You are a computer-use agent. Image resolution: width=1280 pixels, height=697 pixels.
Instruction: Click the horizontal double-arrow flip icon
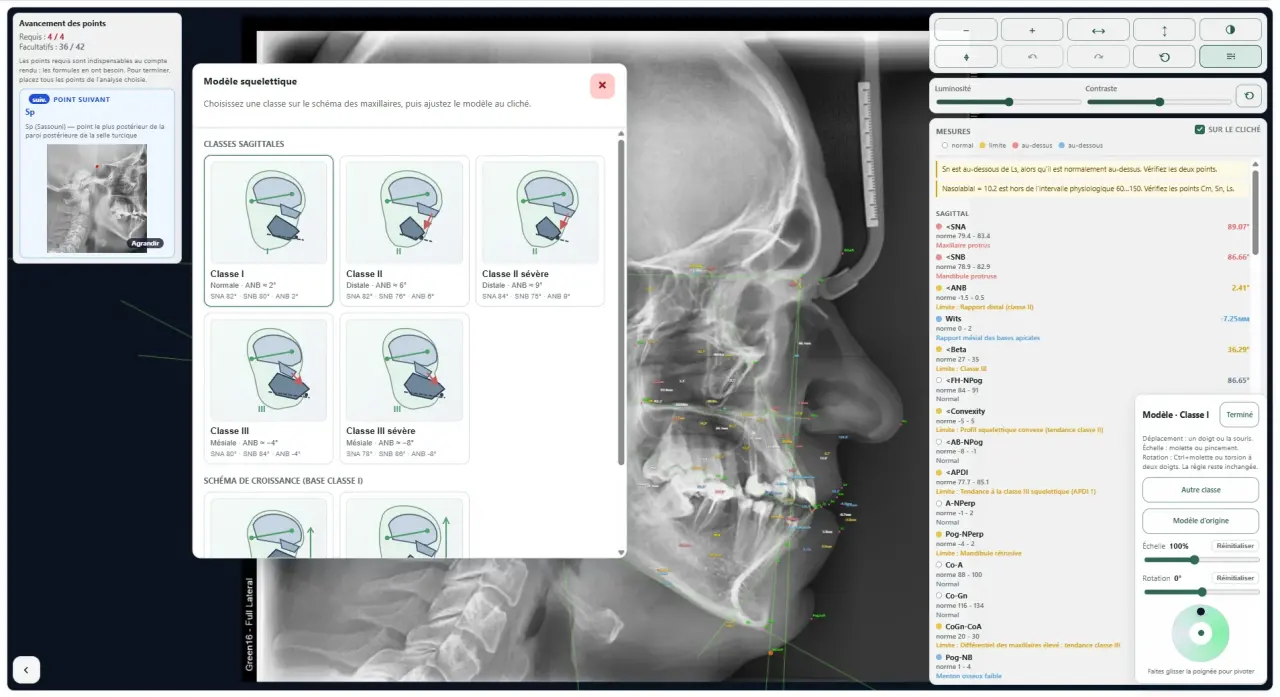click(1098, 30)
